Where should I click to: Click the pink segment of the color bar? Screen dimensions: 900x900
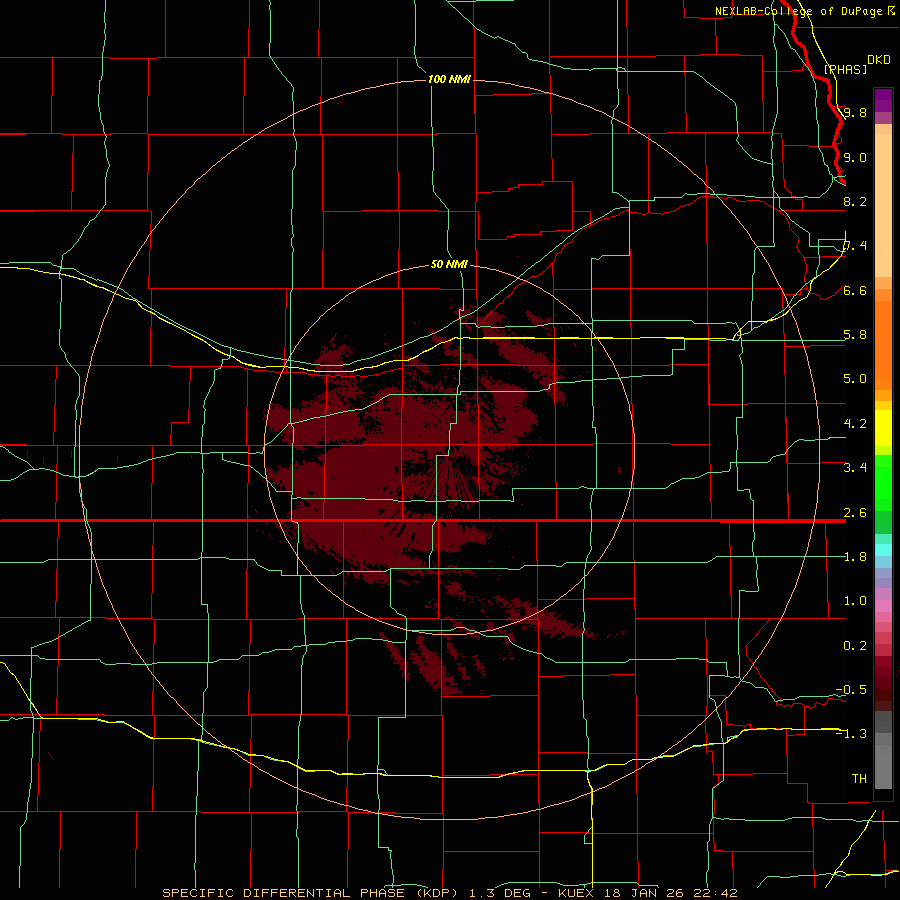(x=883, y=606)
